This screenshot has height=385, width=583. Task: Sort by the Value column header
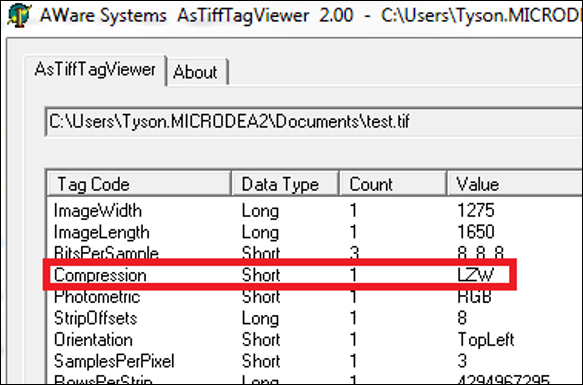(x=515, y=184)
